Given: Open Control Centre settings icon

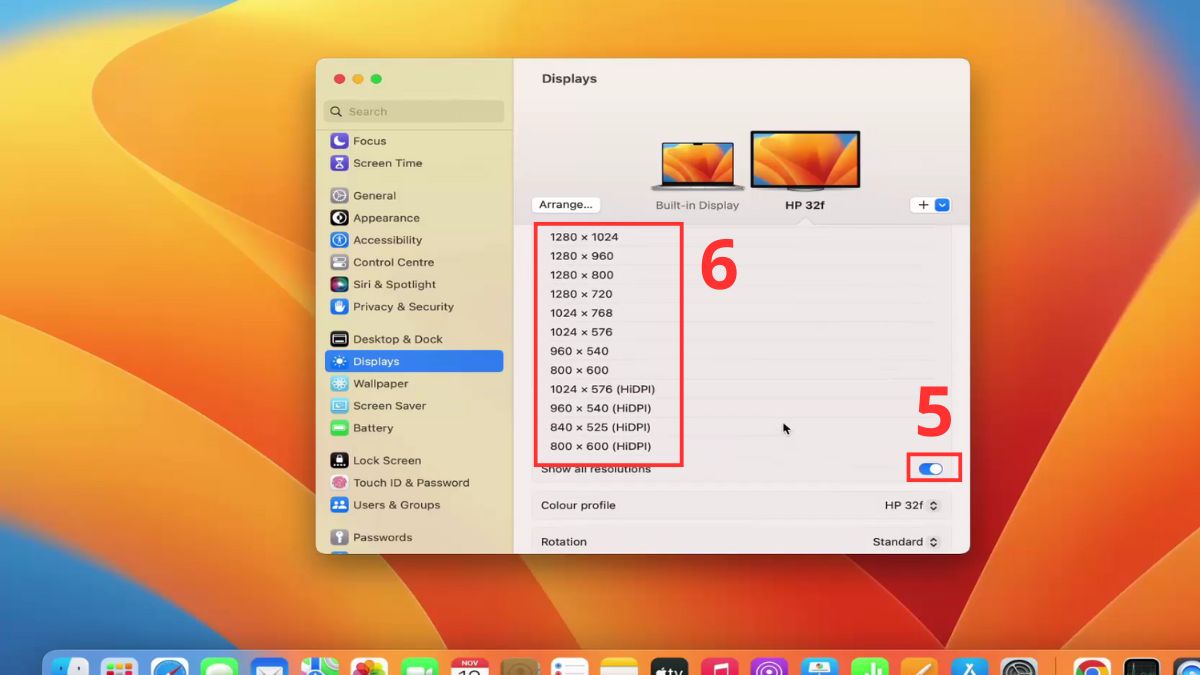Looking at the screenshot, I should pyautogui.click(x=339, y=262).
